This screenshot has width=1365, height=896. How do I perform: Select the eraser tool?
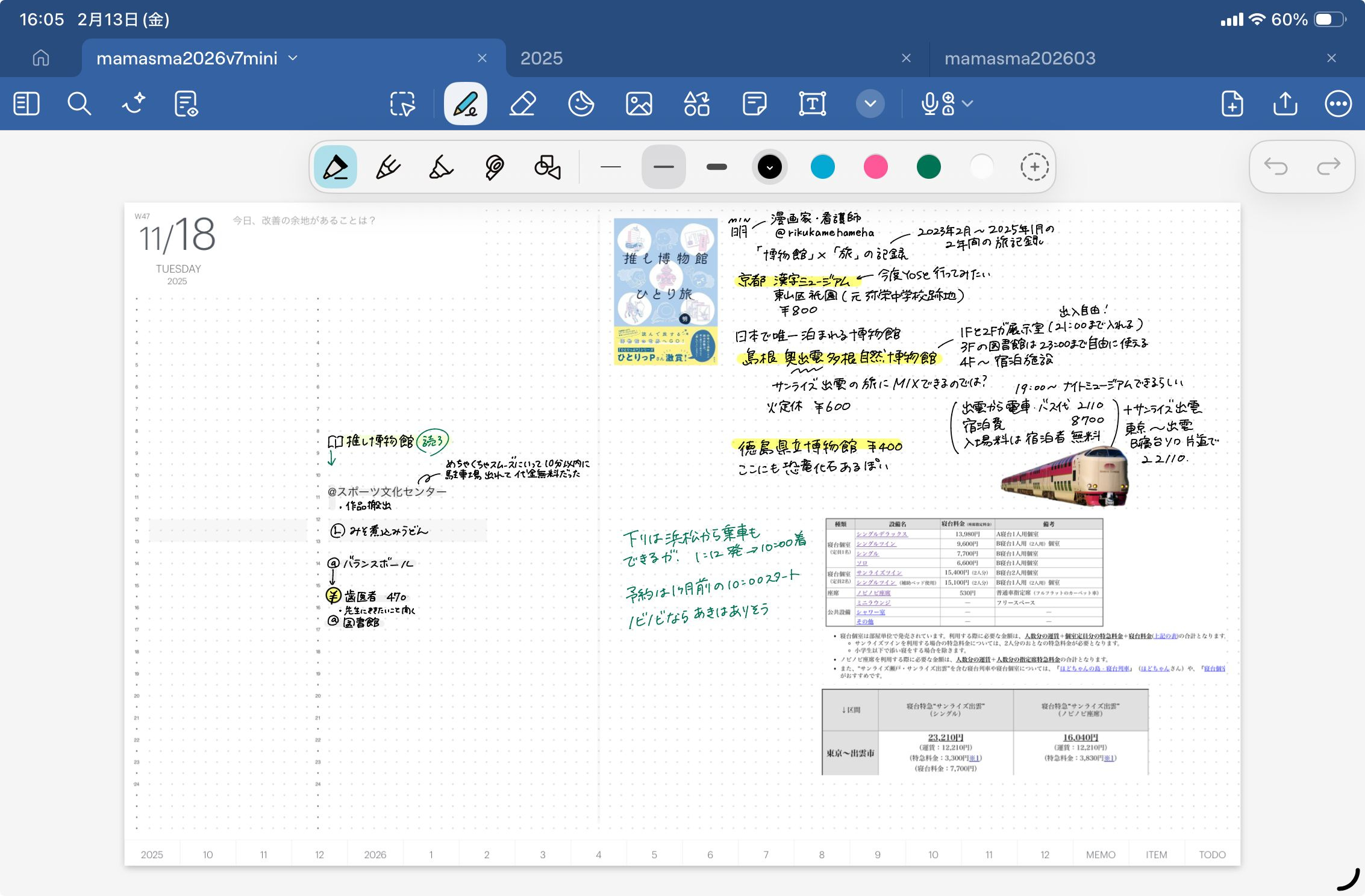(x=522, y=104)
